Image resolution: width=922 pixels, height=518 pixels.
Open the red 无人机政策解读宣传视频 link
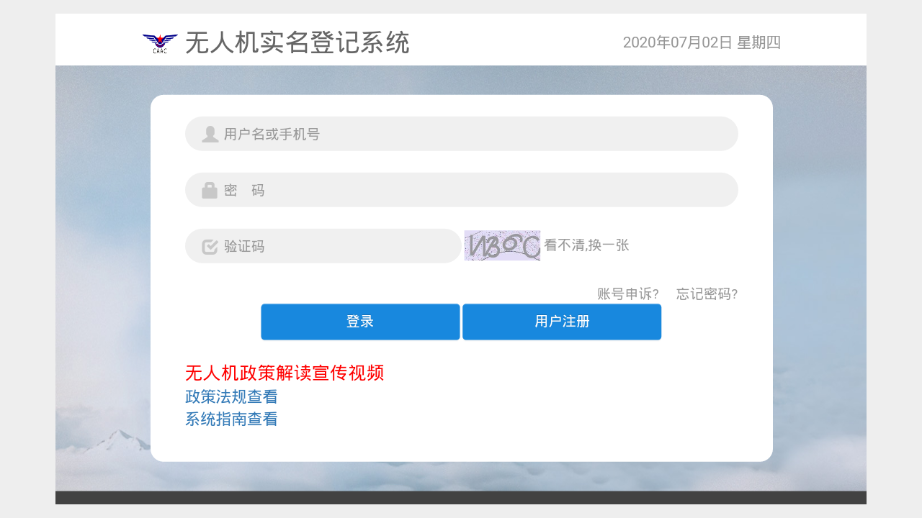285,373
